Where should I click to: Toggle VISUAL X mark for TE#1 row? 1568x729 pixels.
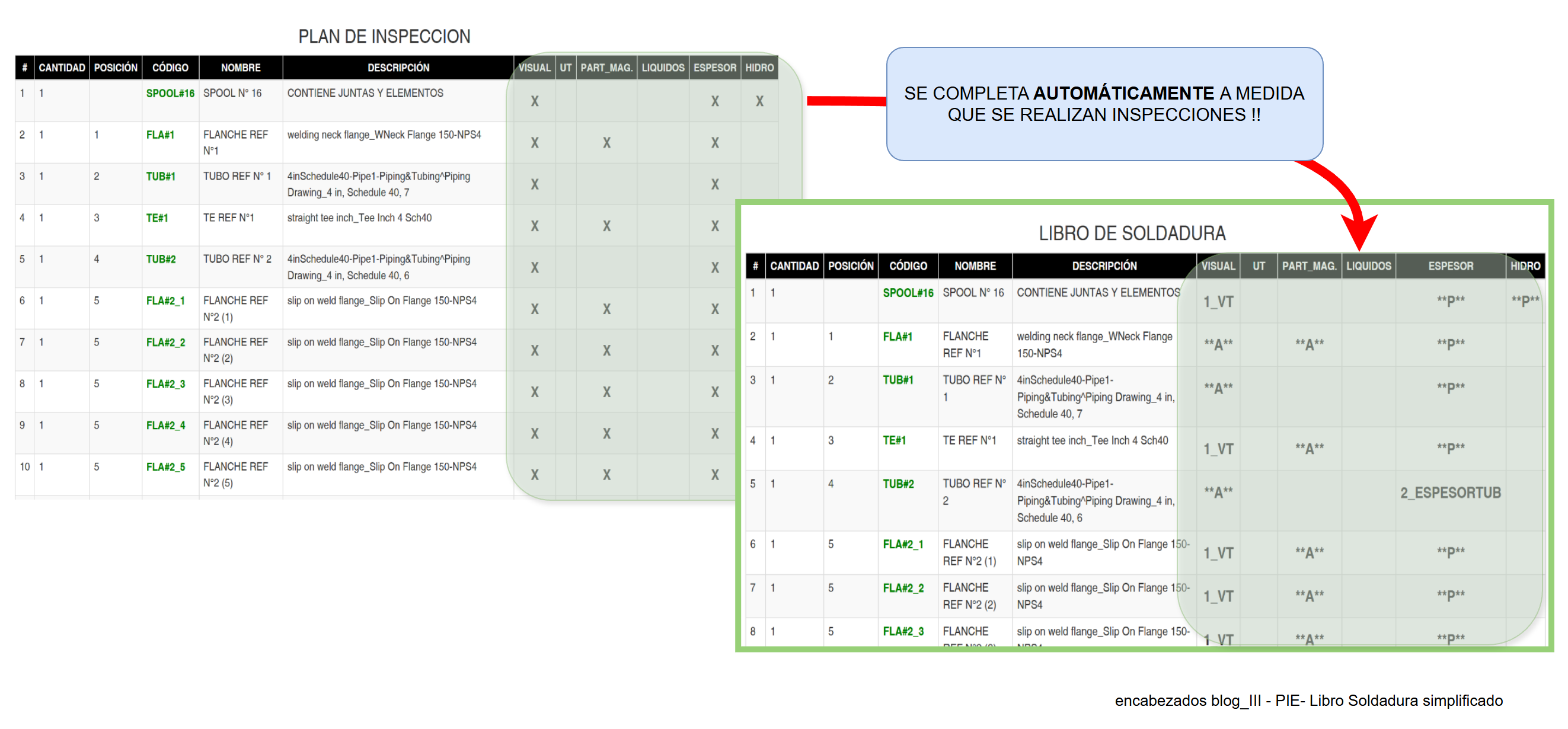point(535,226)
